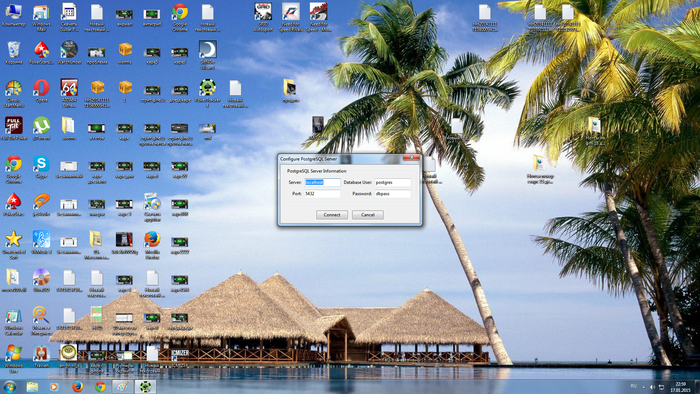Select the ICMIZER desktop shortcut
The image size is (700, 394).
(x=179, y=357)
